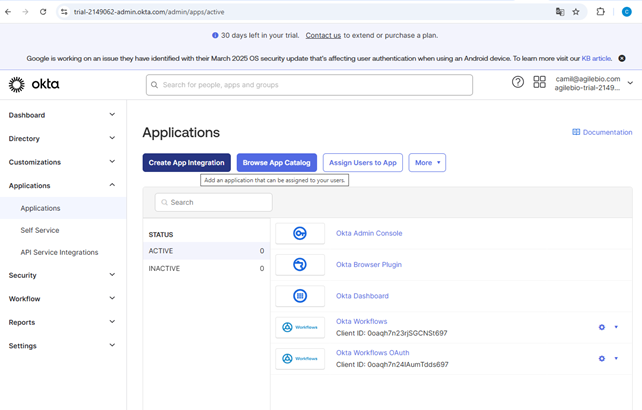
Task: Open Okta Workflows OAuth application link
Action: 372,353
